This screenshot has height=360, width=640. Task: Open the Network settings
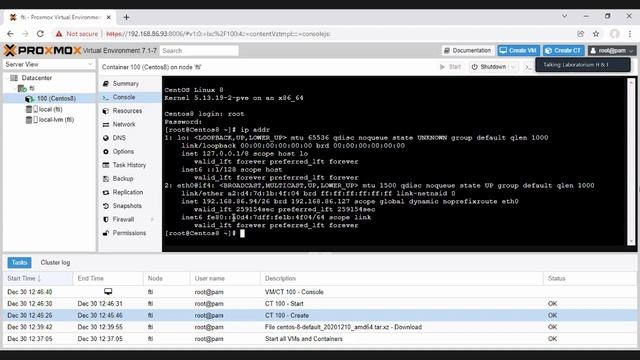124,124
